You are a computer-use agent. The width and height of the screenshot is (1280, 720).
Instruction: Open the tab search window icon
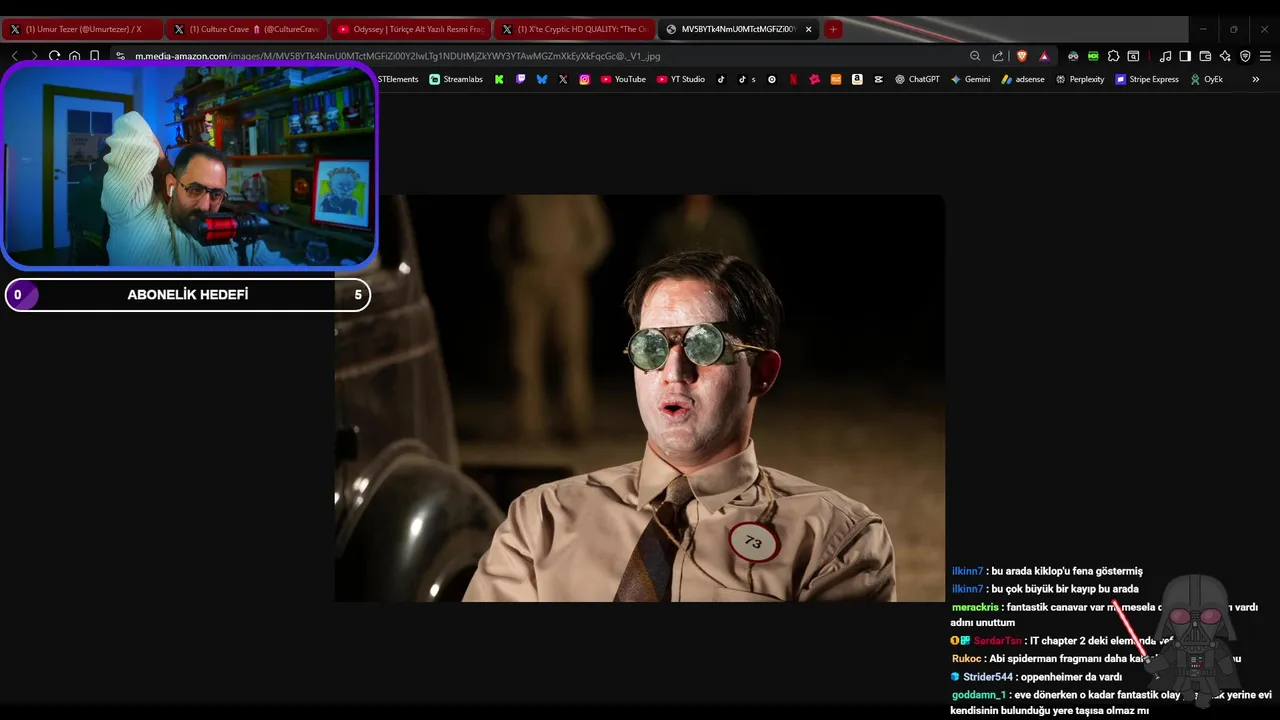point(1133,56)
